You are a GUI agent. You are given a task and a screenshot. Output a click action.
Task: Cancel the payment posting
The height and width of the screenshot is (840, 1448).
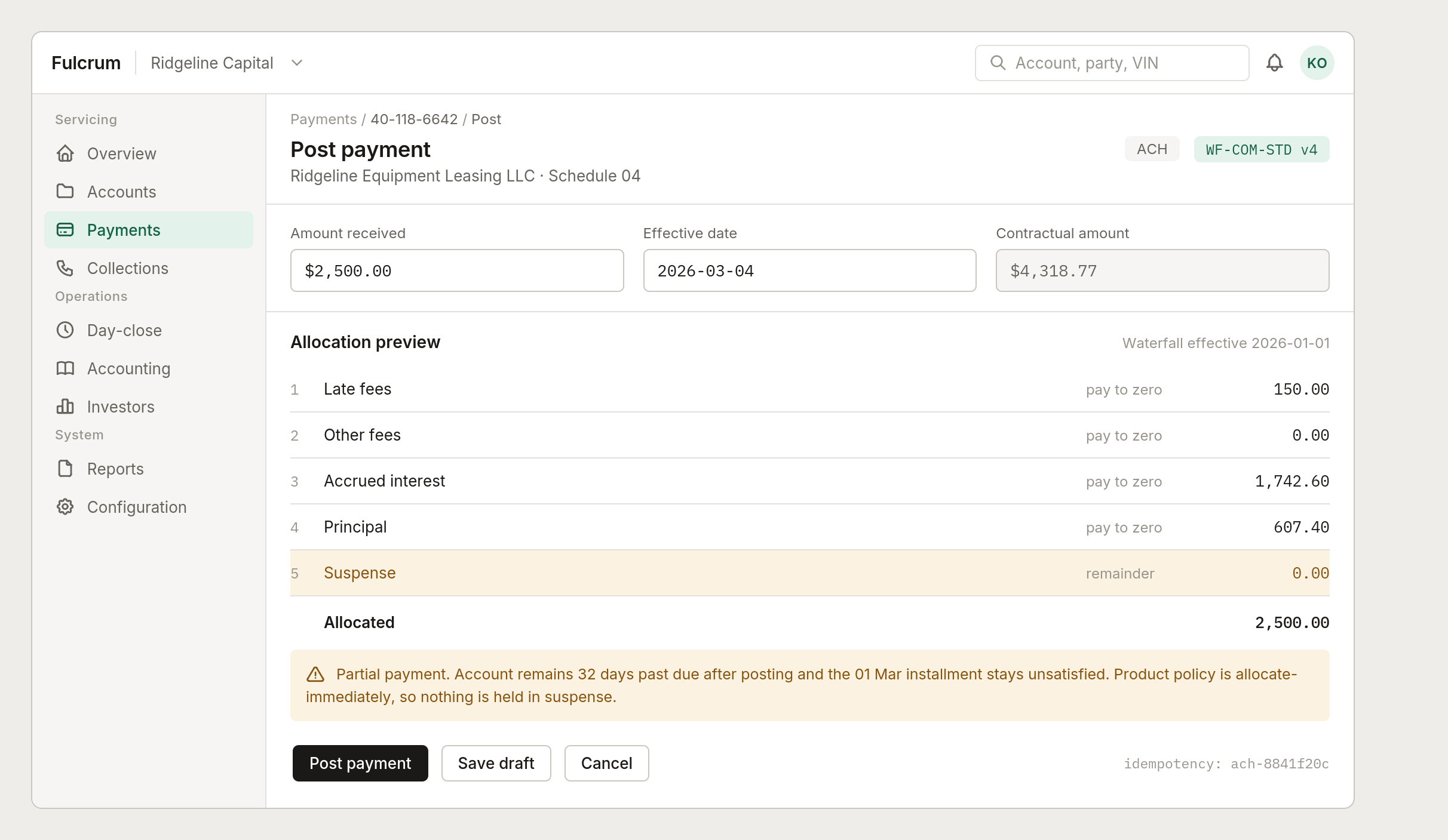pos(606,763)
